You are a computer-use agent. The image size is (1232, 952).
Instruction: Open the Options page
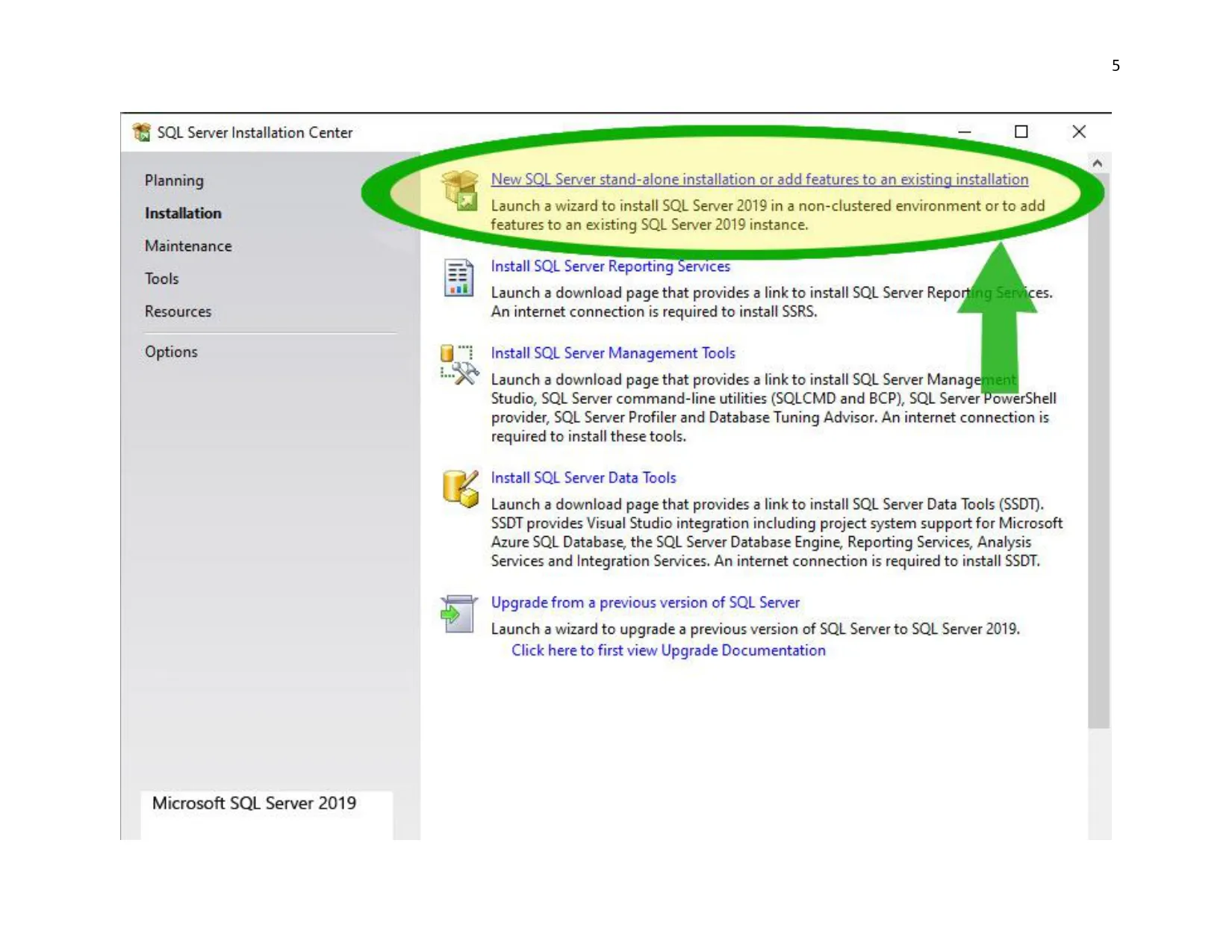(171, 352)
